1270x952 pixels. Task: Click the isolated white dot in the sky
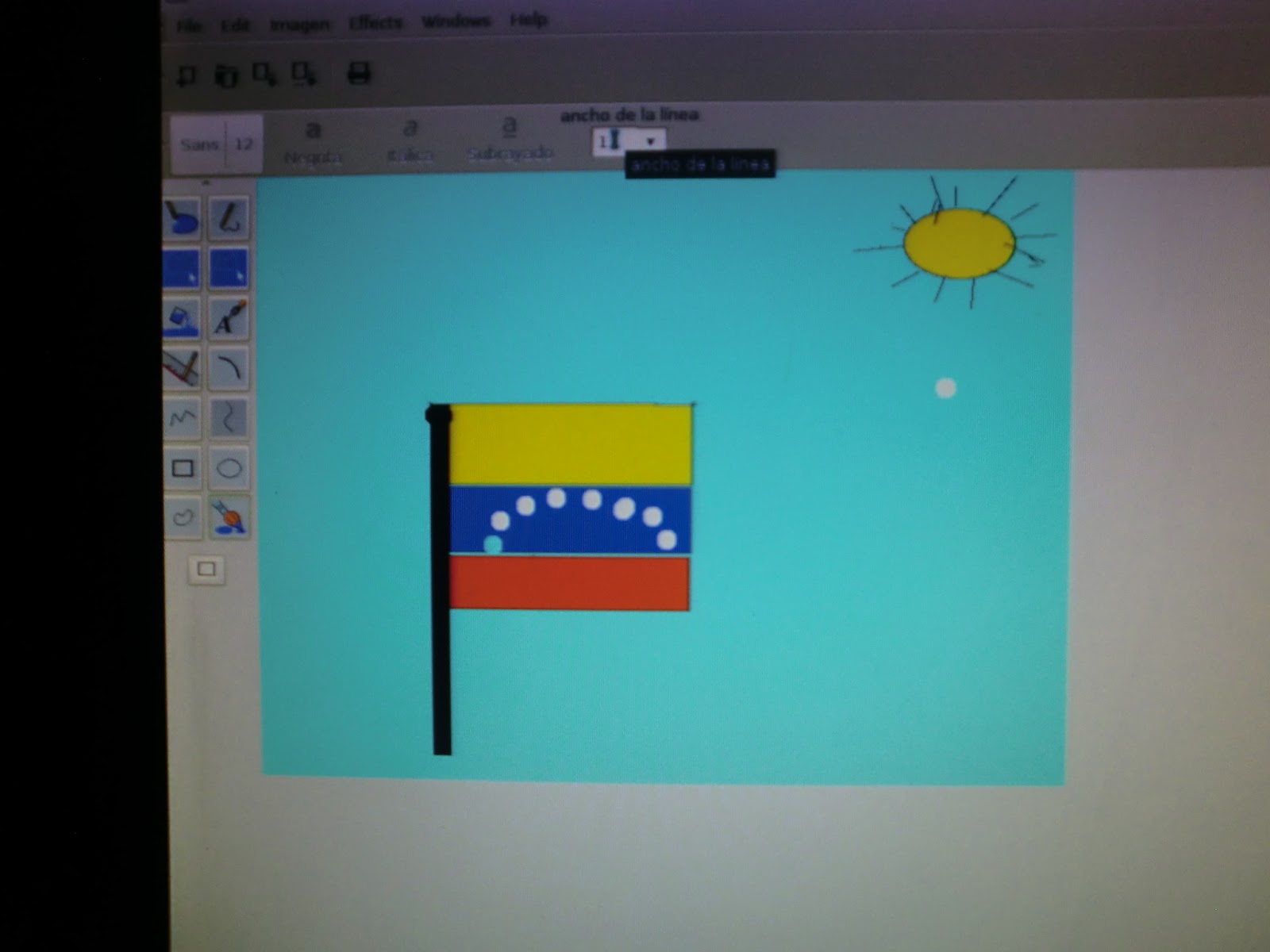coord(945,388)
